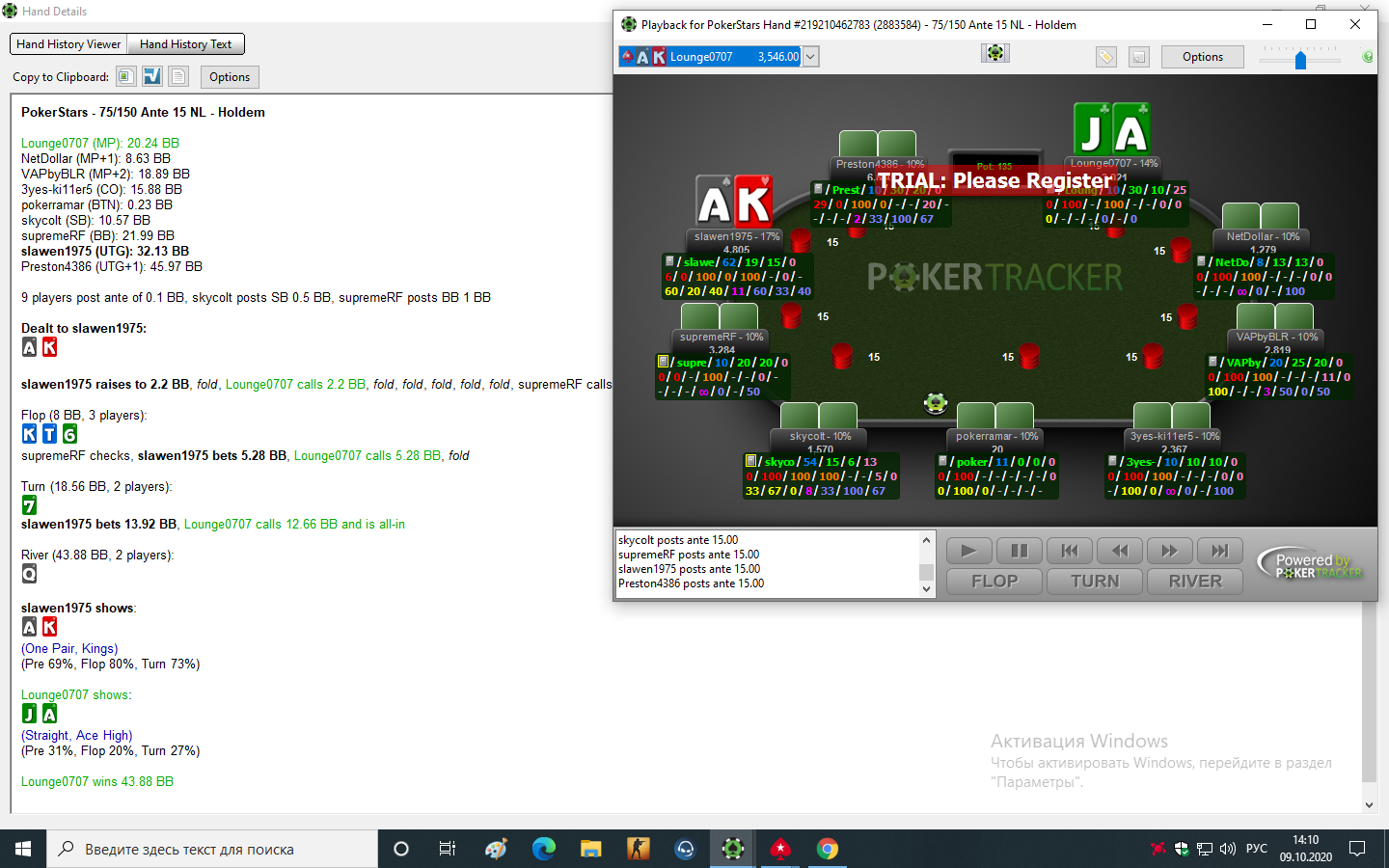
Task: Open PokerStars taskbar icon
Action: tap(780, 849)
